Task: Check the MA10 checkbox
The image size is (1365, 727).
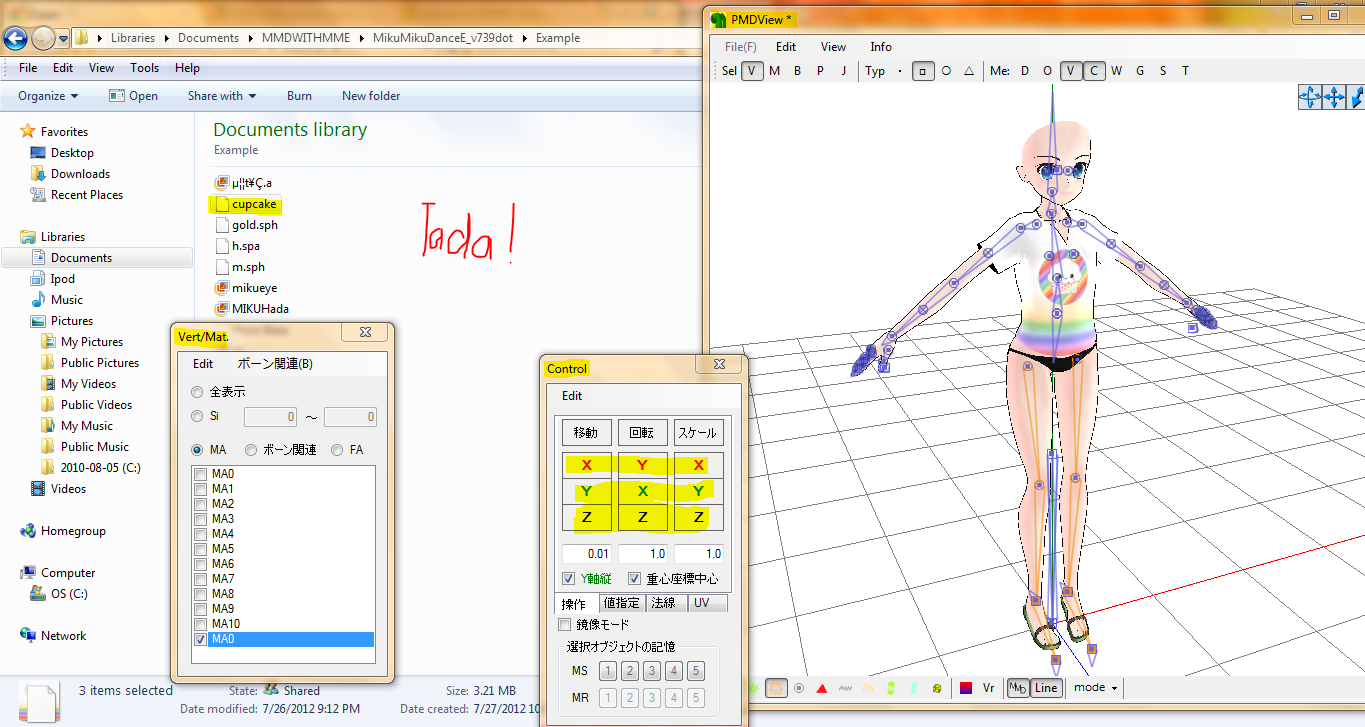Action: pos(201,624)
